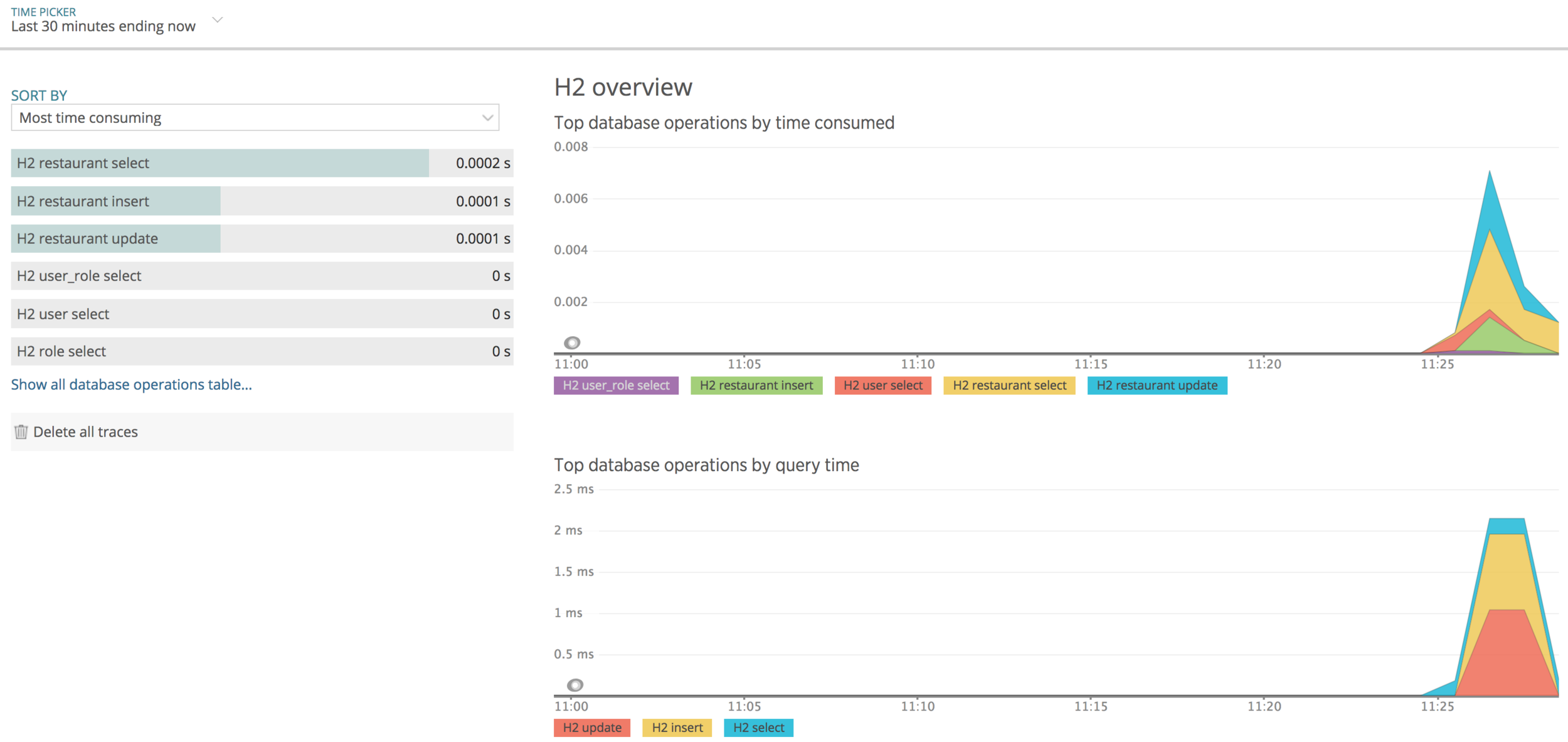Select the H2 role select operation row
Viewport: 1568px width, 742px height.
262,351
